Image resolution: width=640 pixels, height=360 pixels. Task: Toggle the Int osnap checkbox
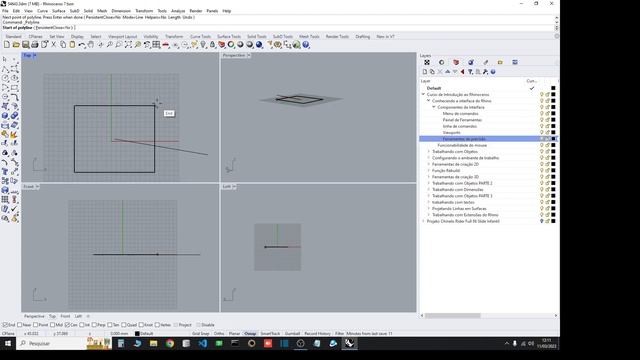pos(82,325)
